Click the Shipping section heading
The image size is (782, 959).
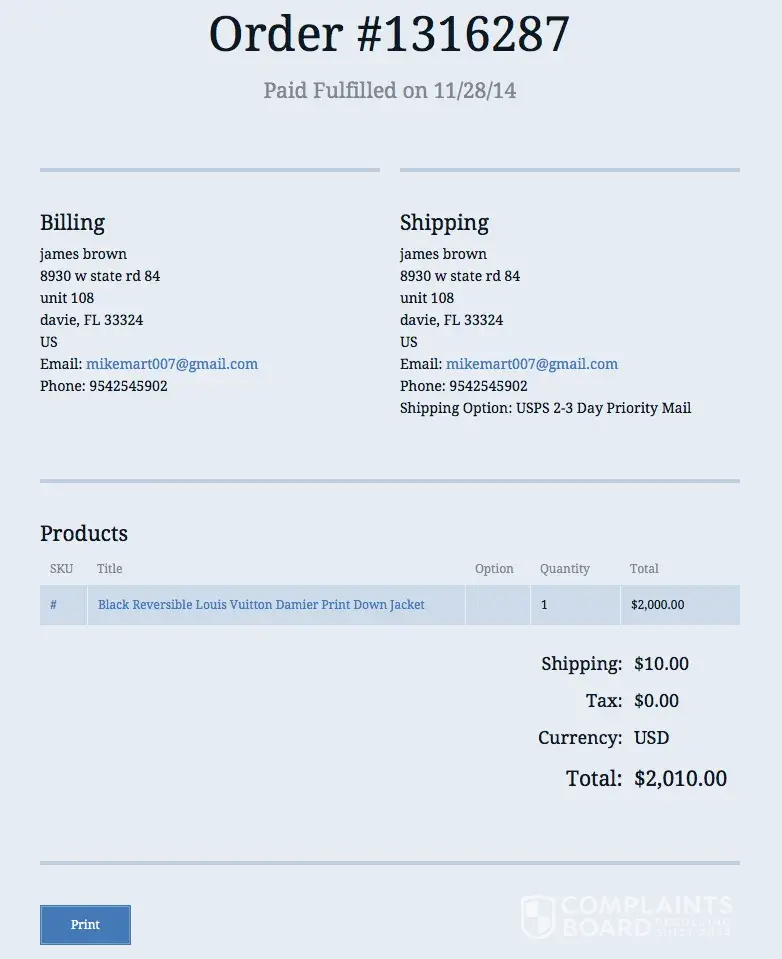[x=444, y=222]
